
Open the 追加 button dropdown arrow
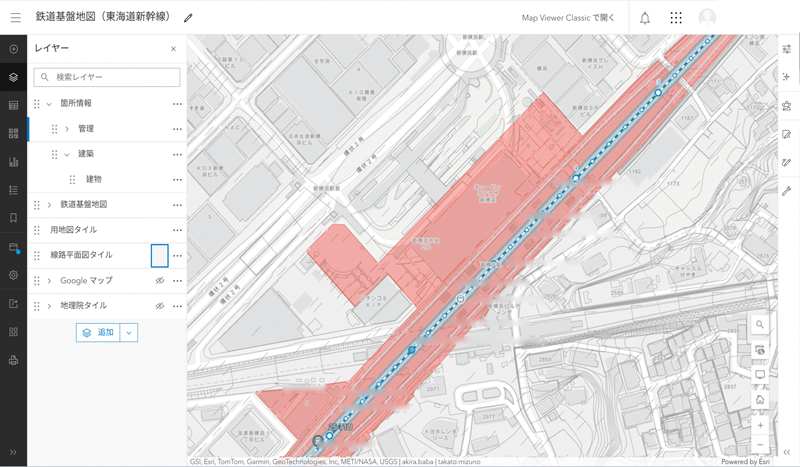129,332
